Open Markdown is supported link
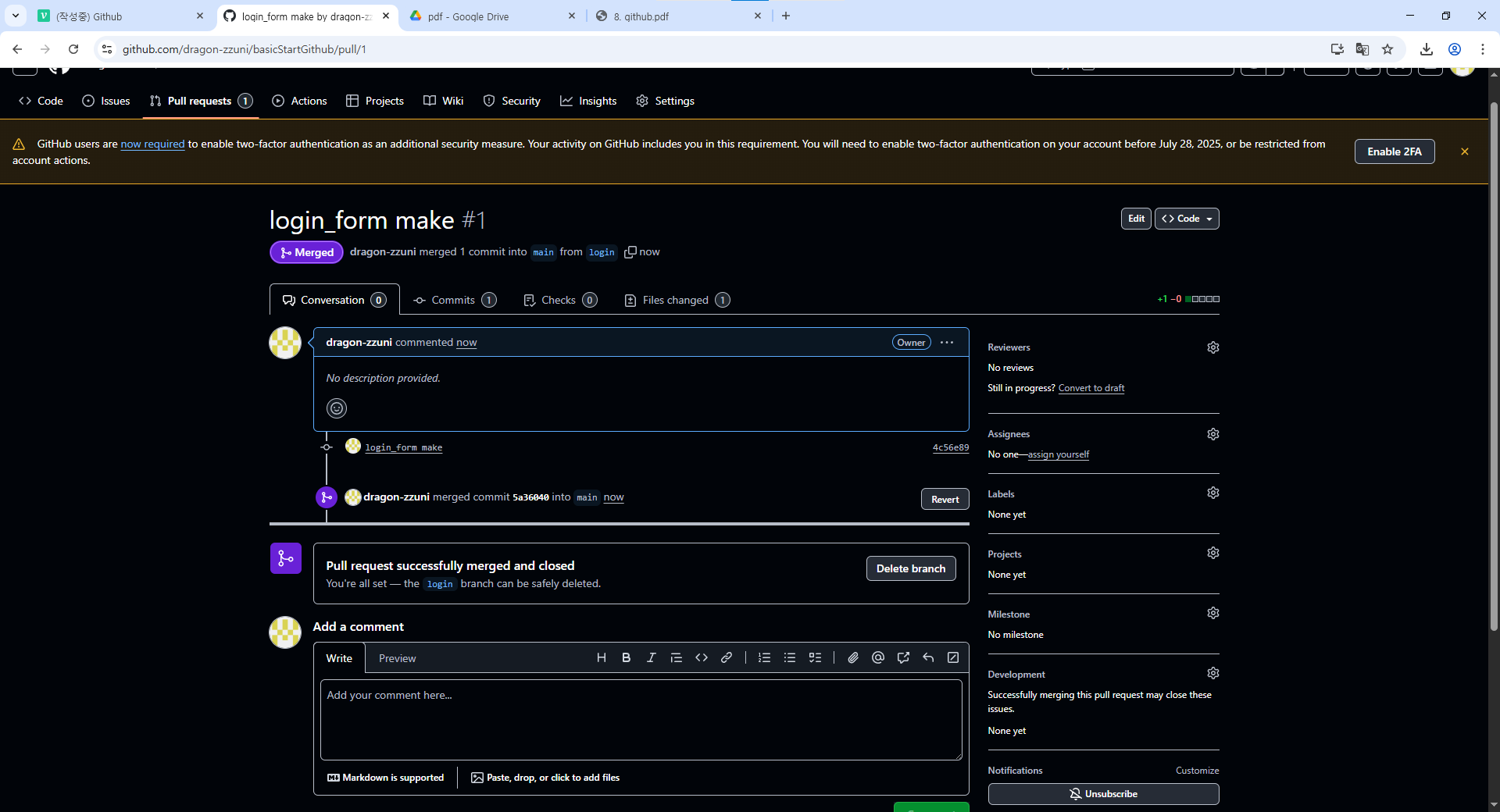Screen dimensions: 1500x812 click(x=385, y=778)
